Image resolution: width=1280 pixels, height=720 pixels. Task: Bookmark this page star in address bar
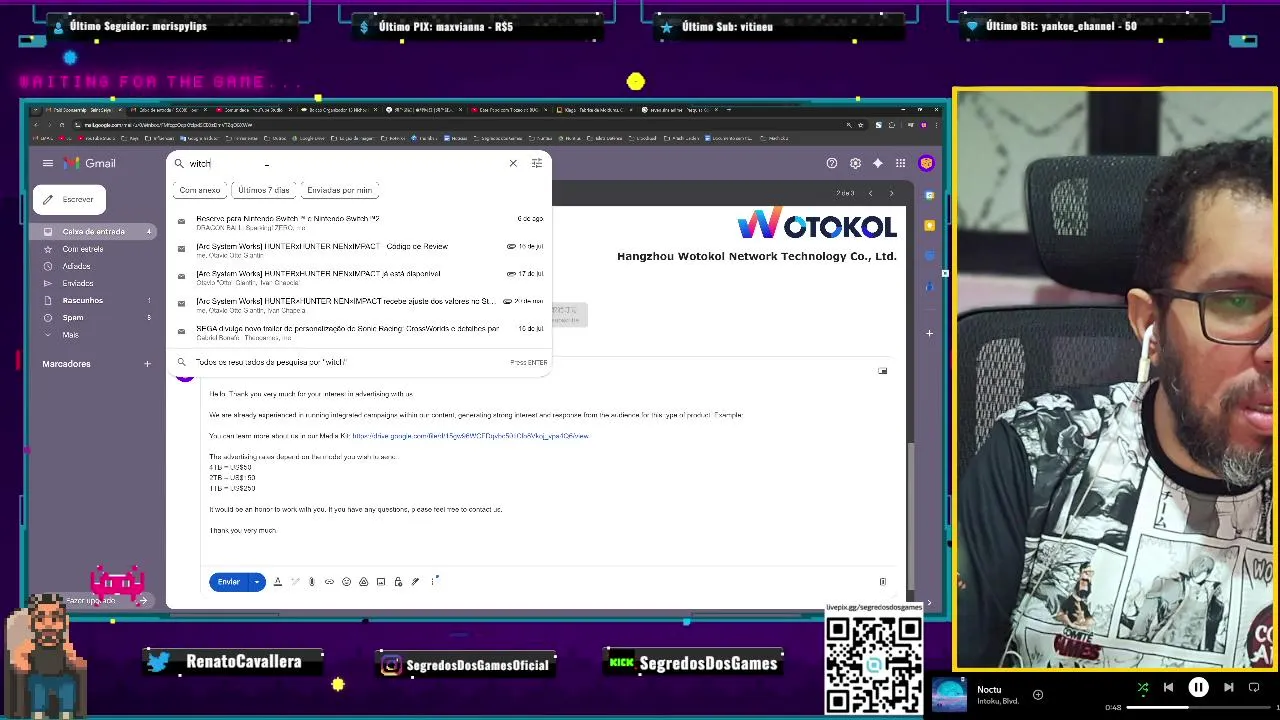click(x=863, y=125)
